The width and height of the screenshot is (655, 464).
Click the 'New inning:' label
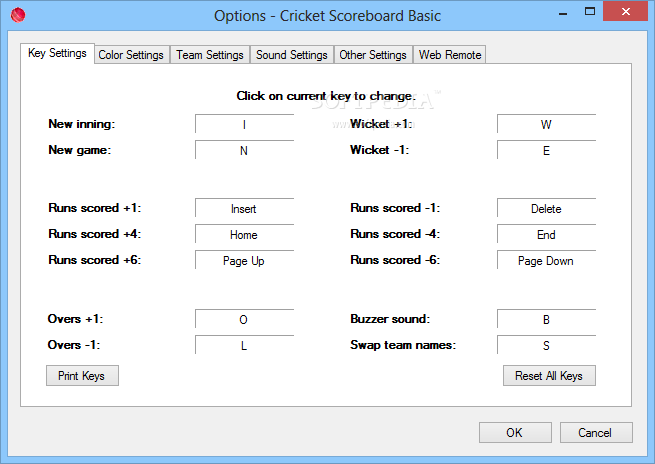(81, 124)
